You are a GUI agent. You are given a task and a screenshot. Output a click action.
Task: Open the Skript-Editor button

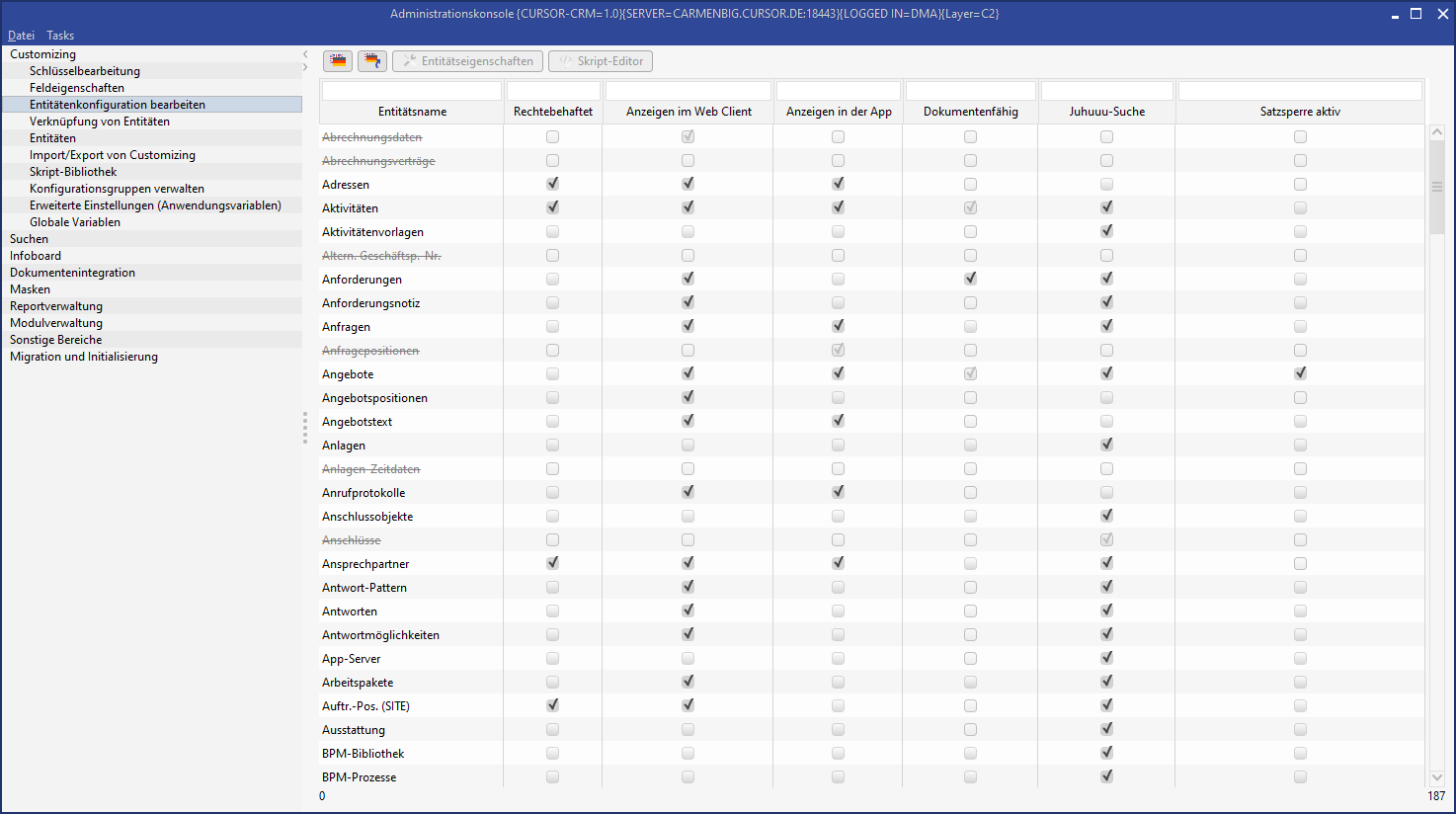click(601, 61)
